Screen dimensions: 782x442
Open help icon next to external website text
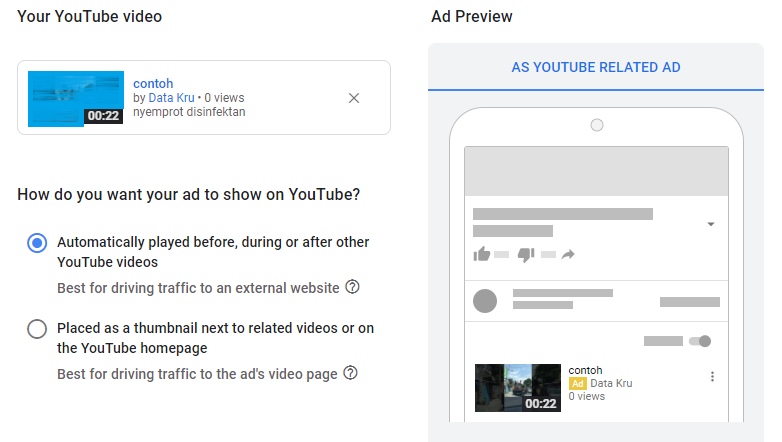click(x=353, y=287)
